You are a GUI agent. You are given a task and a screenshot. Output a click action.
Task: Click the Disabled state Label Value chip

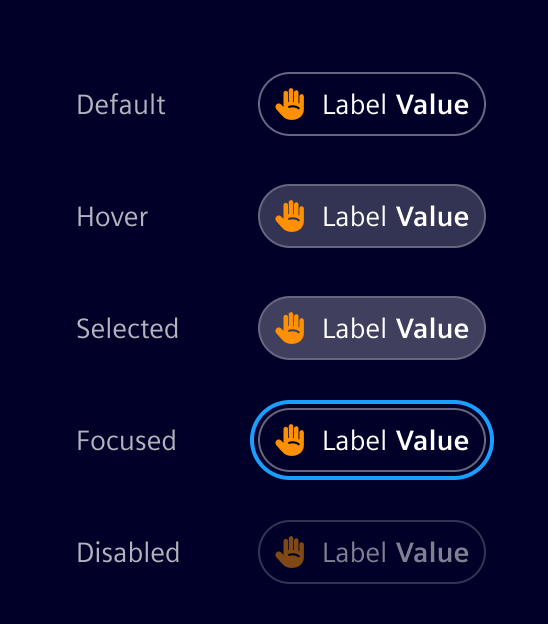pyautogui.click(x=372, y=552)
